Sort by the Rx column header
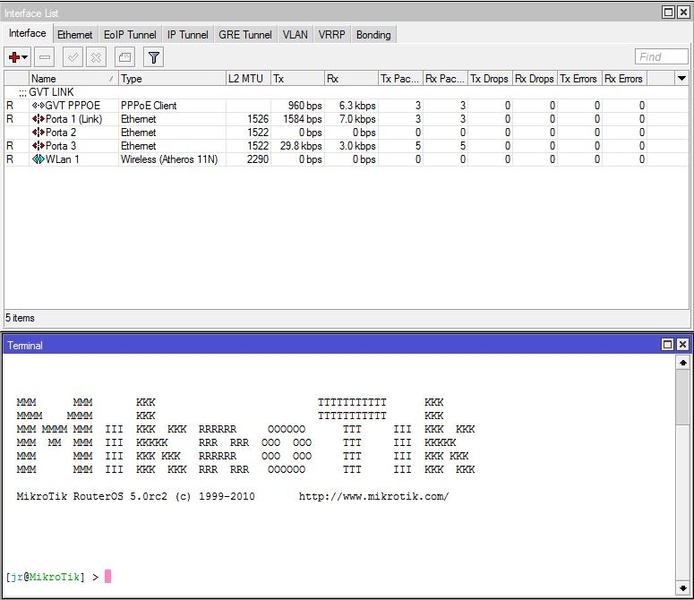 [351, 79]
